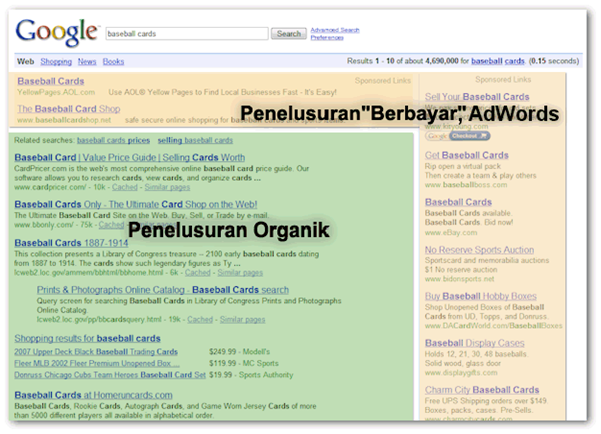Open Sell Your Baseball Cards ad
This screenshot has width=601, height=434.
point(477,97)
